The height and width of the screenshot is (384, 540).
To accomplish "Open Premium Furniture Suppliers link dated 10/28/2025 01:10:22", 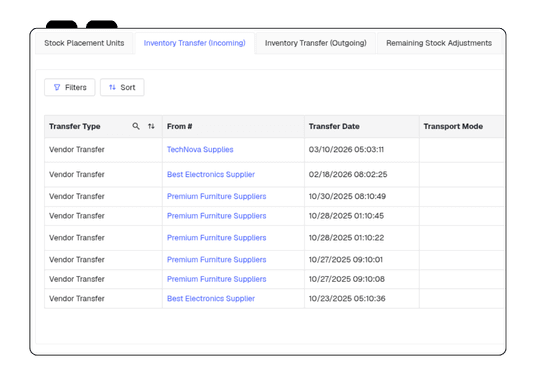I will tap(217, 238).
